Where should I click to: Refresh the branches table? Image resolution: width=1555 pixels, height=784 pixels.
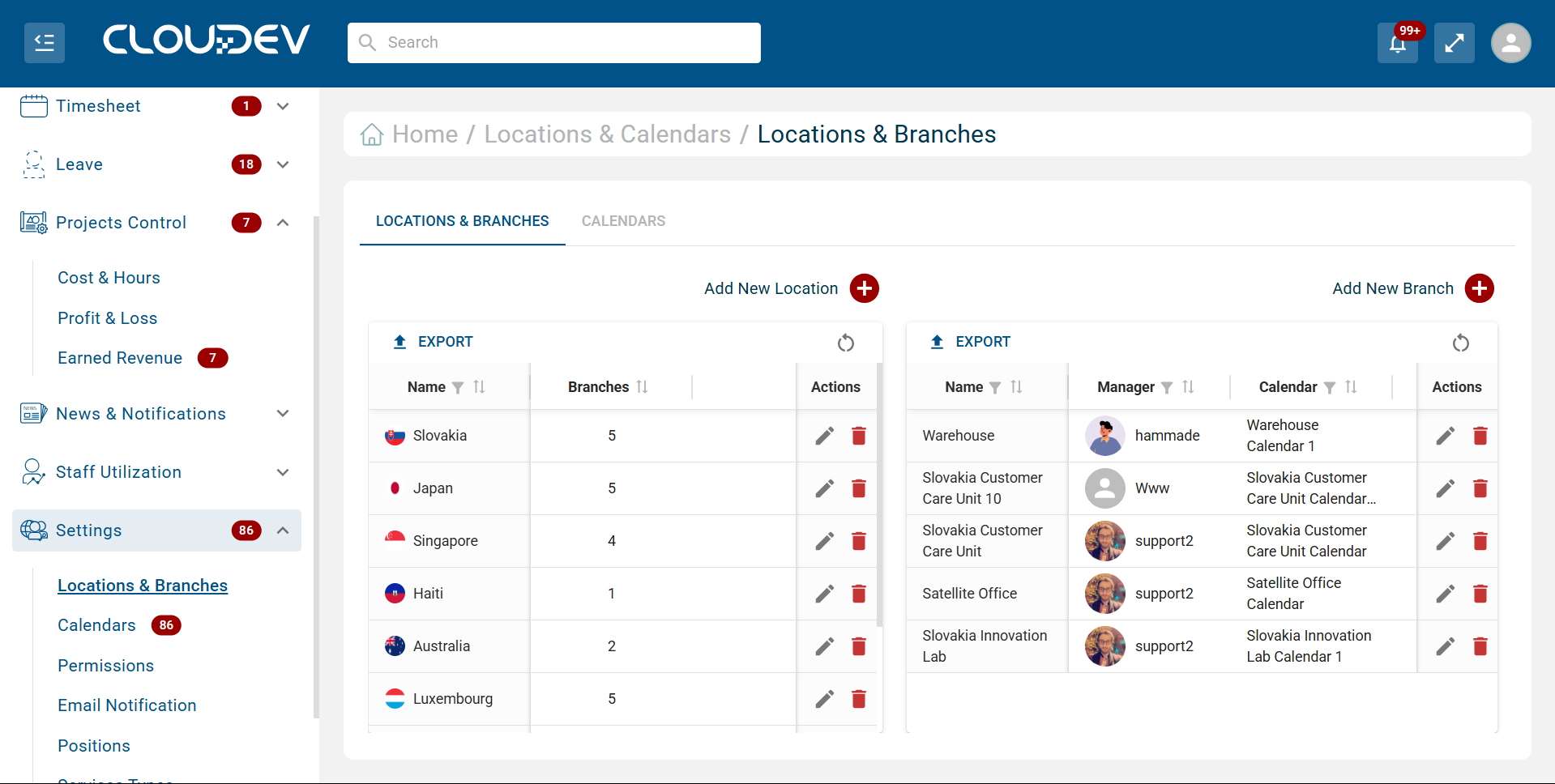pyautogui.click(x=1461, y=343)
